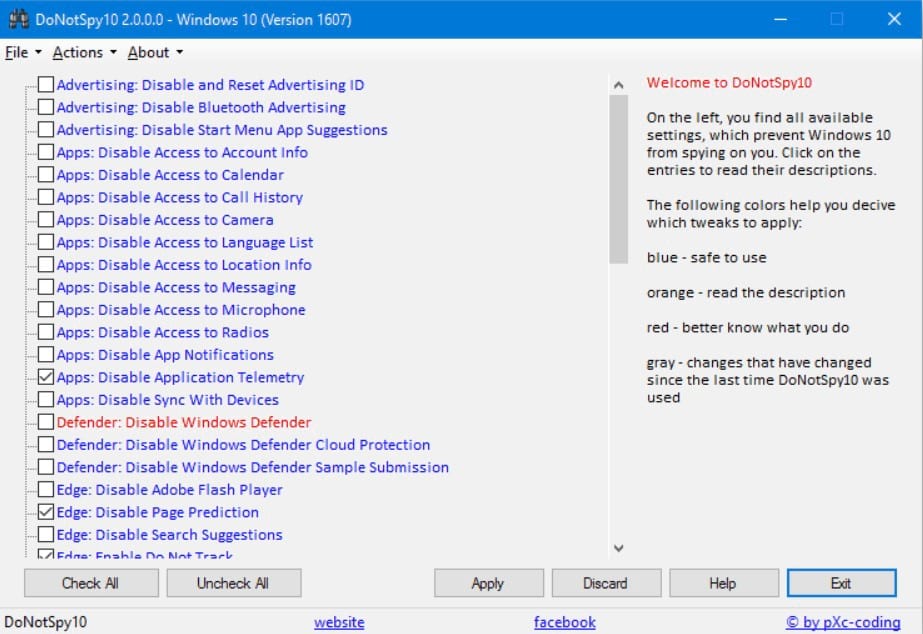This screenshot has height=634, width=923.
Task: Click the Check All button
Action: [x=91, y=583]
